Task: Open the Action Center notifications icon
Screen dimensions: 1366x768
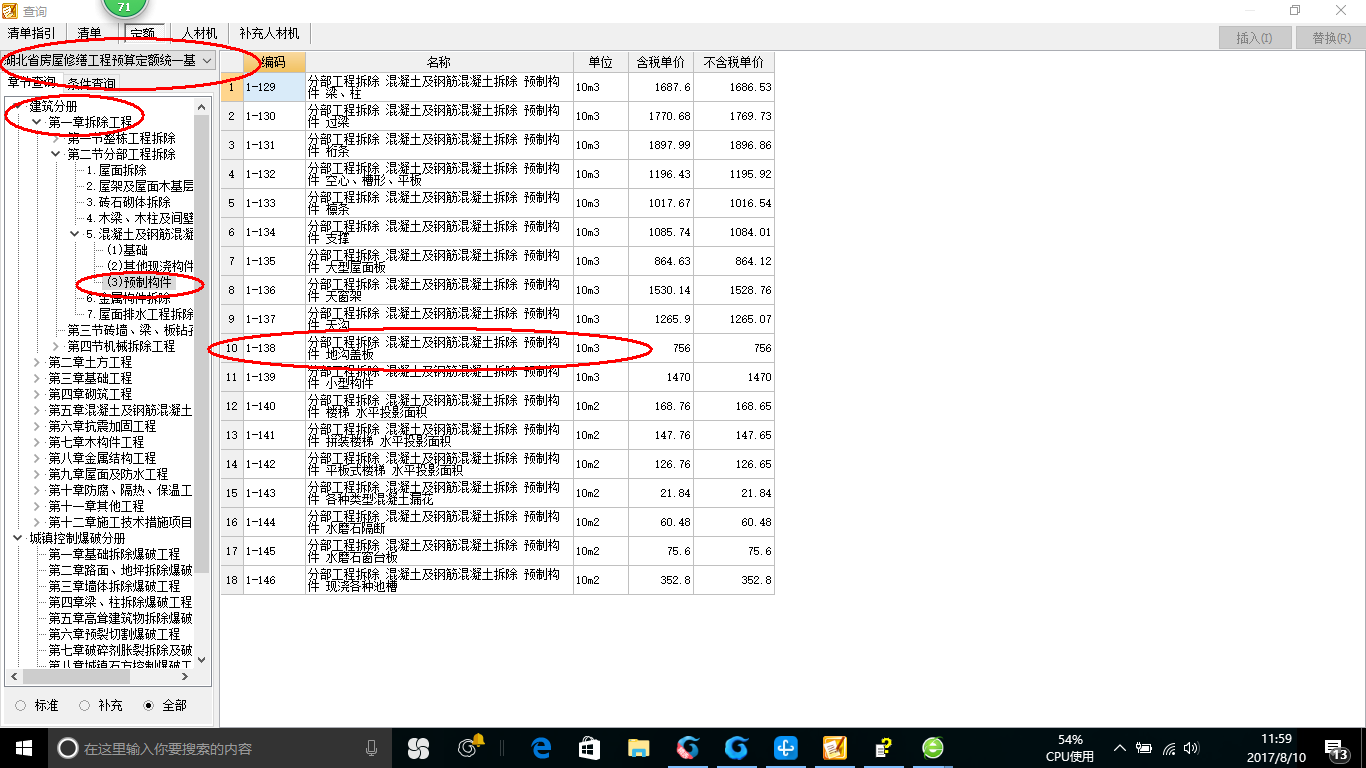Action: coord(1337,749)
